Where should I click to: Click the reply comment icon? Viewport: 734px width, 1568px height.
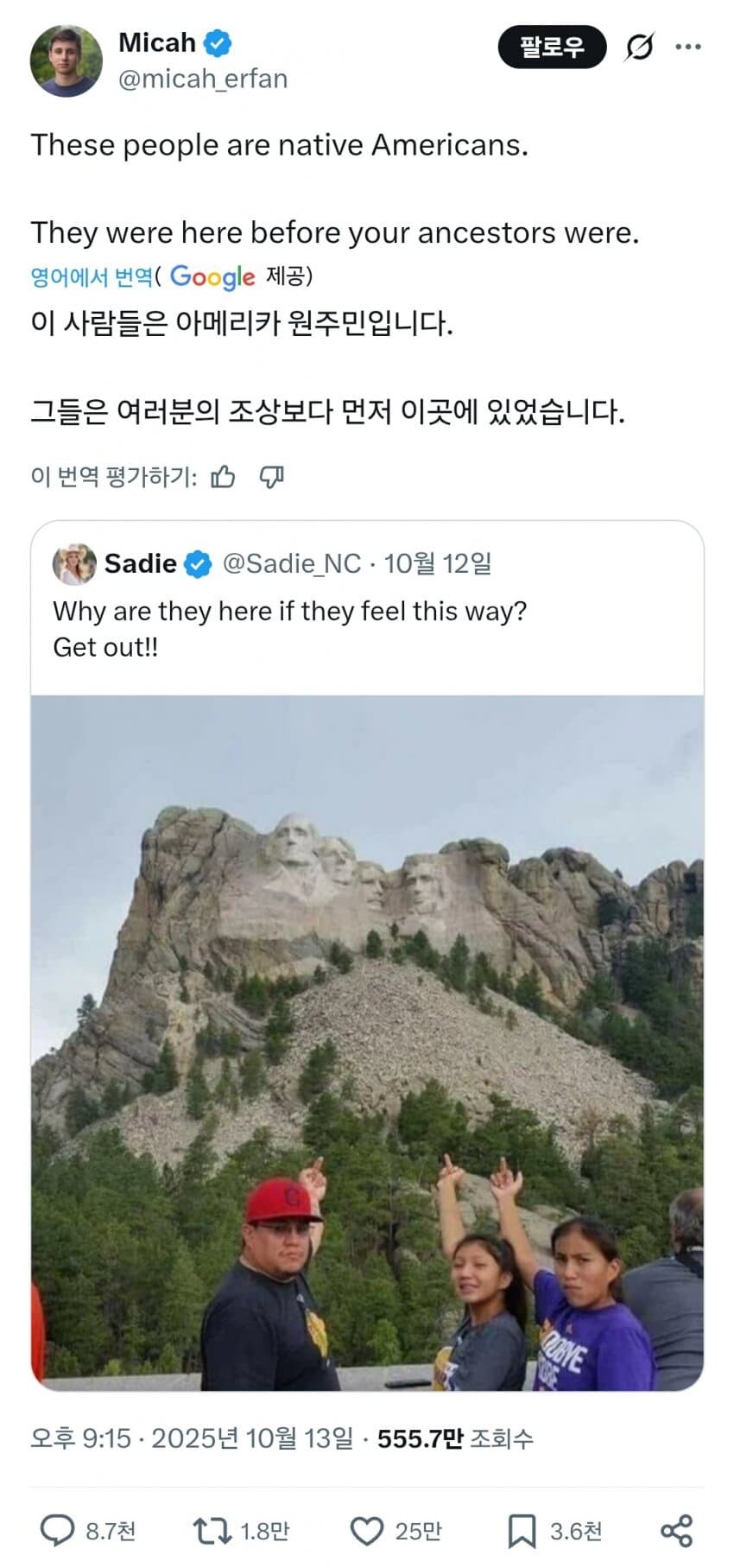58,1531
